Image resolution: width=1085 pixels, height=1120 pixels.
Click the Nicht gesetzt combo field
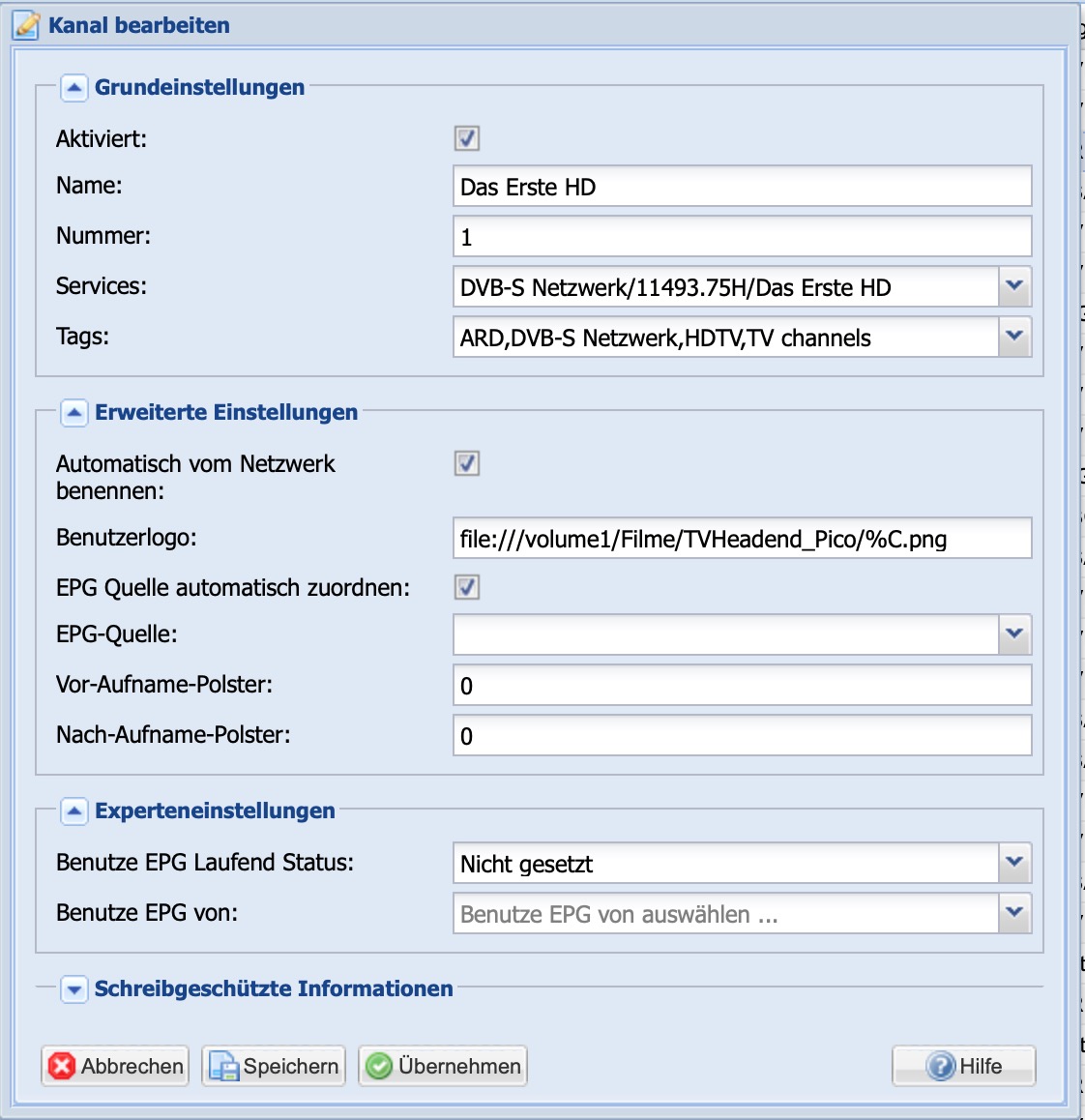(x=725, y=863)
